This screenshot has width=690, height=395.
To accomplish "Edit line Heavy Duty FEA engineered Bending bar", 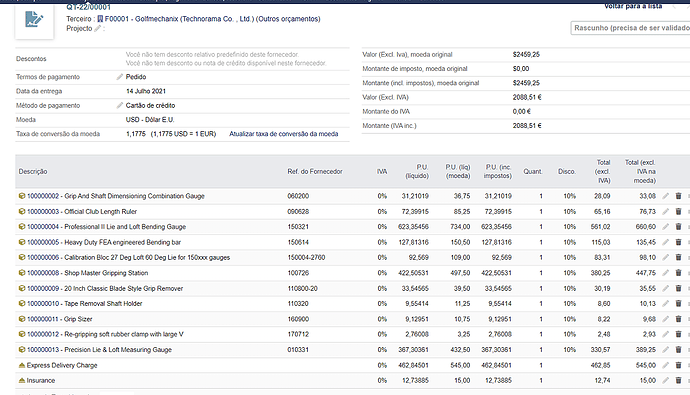I will [665, 242].
